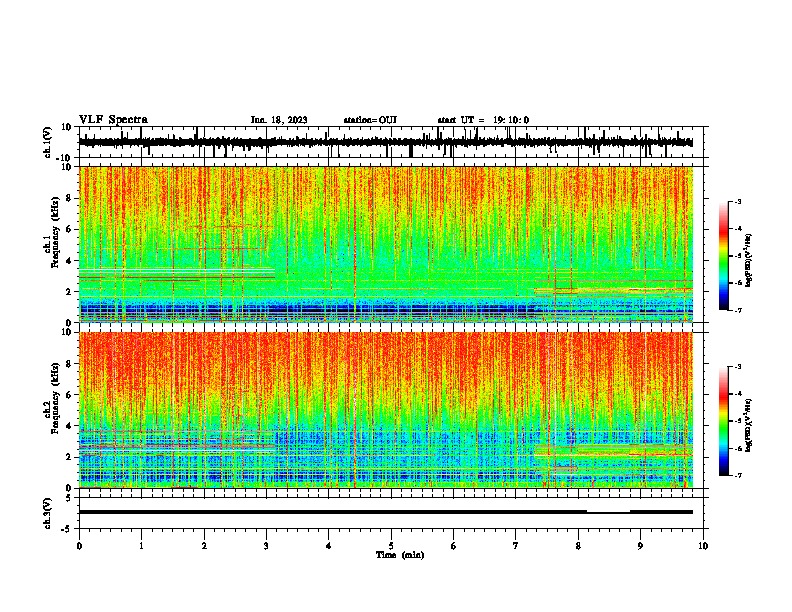Click the 'Time (min)' axis label
Image resolution: width=792 pixels, height=612 pixels.
400,555
